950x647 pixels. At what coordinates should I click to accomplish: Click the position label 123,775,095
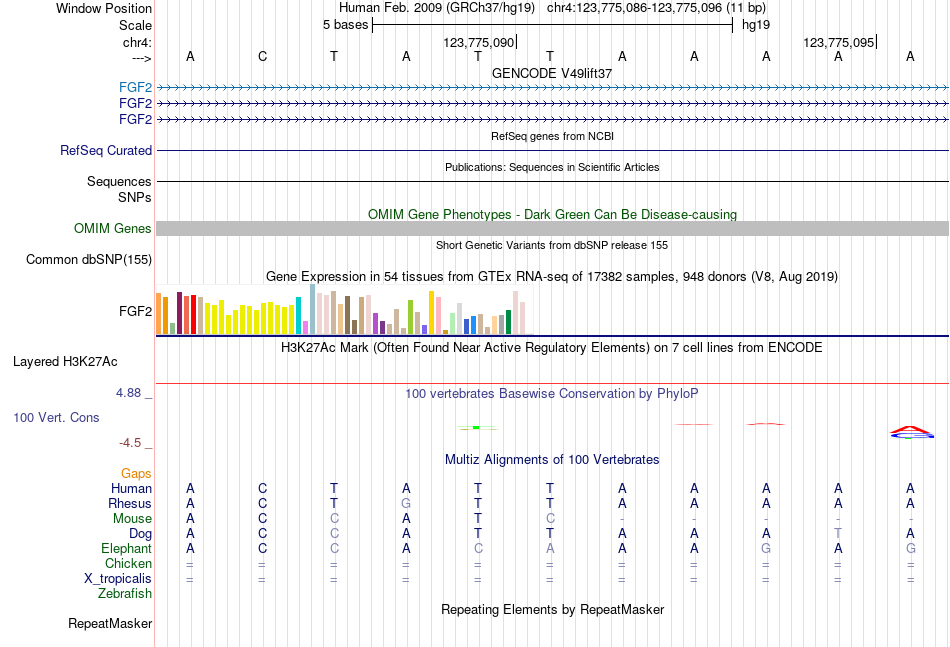(839, 42)
